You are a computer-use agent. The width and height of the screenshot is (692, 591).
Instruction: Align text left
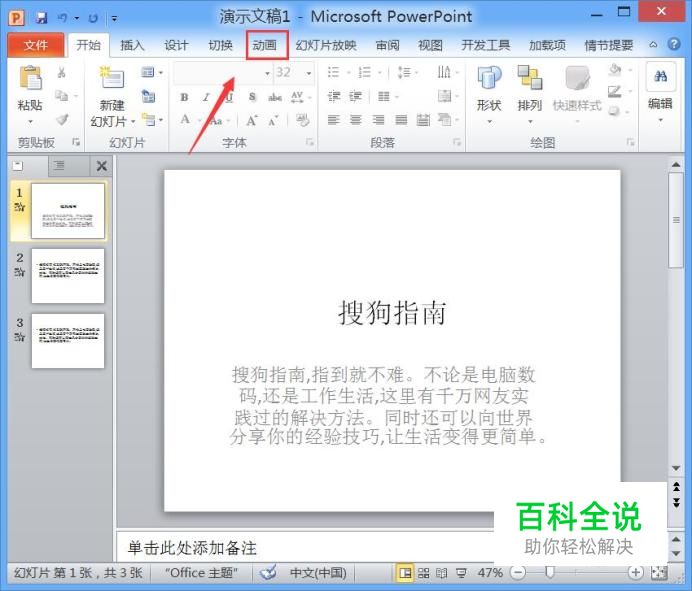click(334, 119)
